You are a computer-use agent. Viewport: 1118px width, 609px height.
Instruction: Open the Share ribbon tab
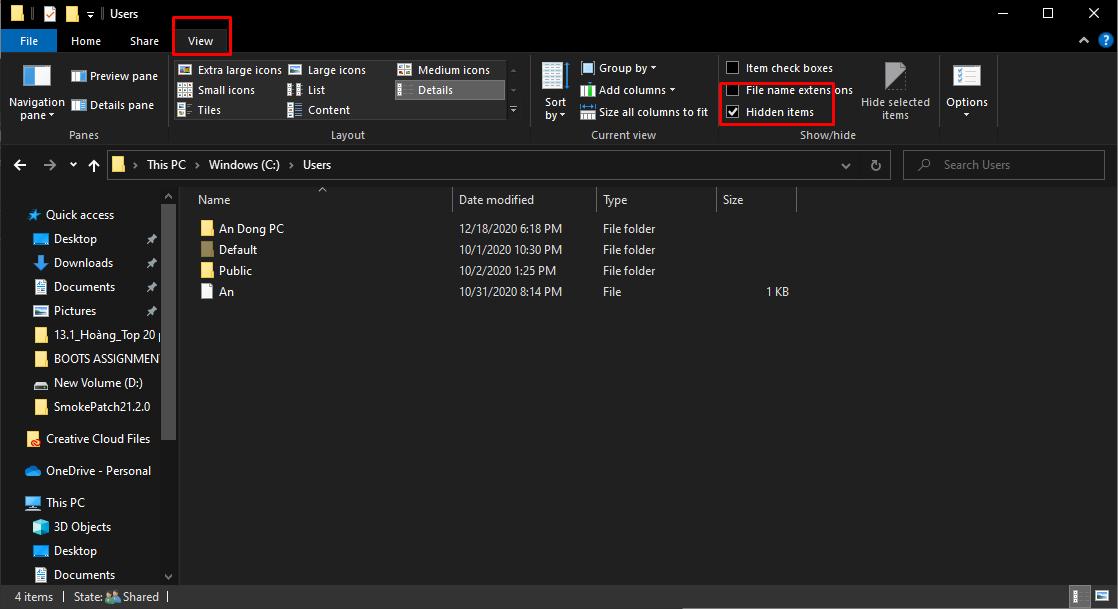point(144,41)
